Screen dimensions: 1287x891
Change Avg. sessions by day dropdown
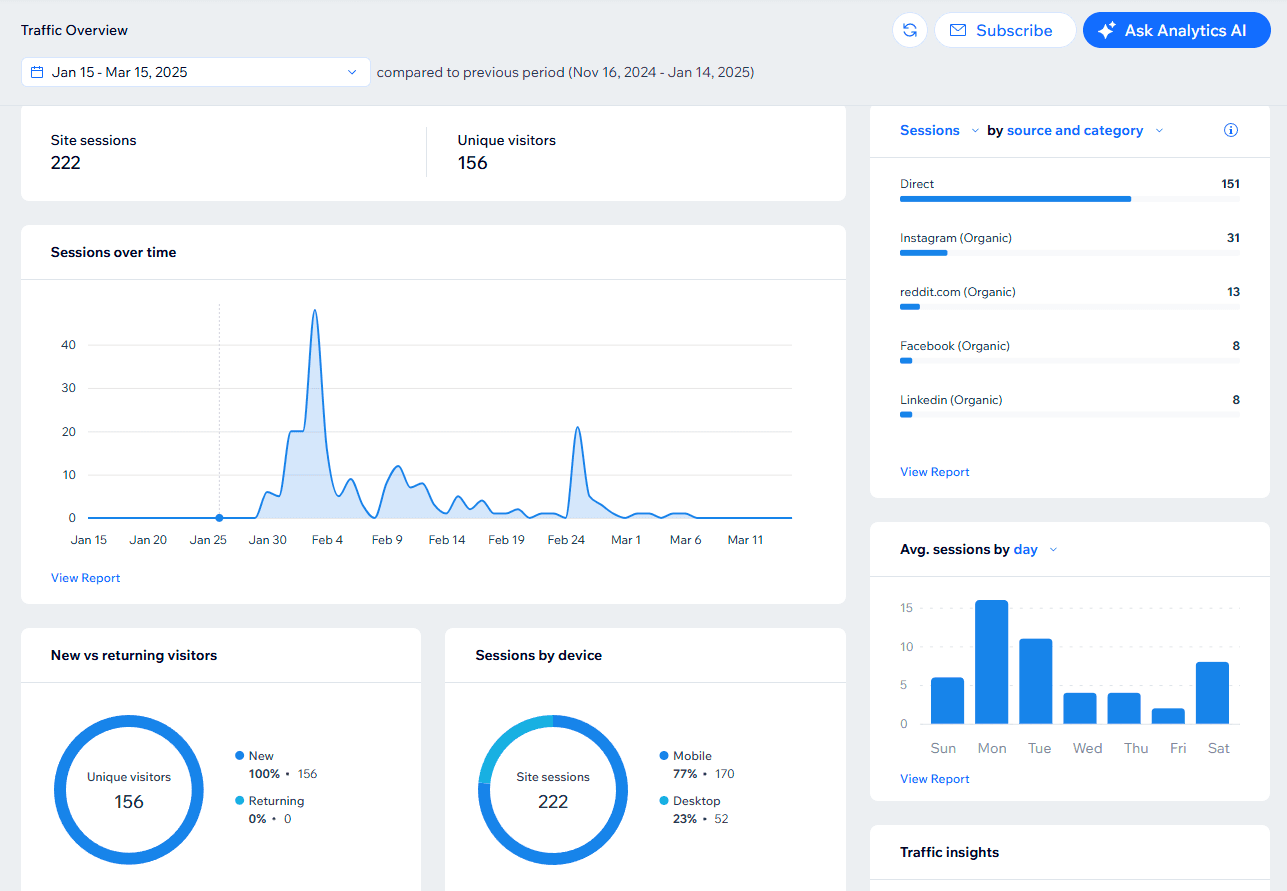pyautogui.click(x=1035, y=549)
